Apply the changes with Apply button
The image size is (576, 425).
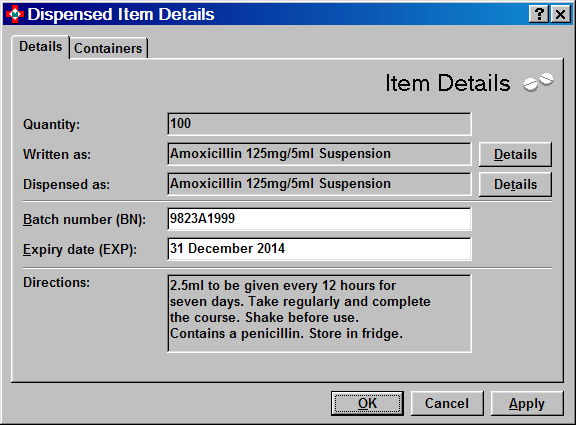pos(527,403)
